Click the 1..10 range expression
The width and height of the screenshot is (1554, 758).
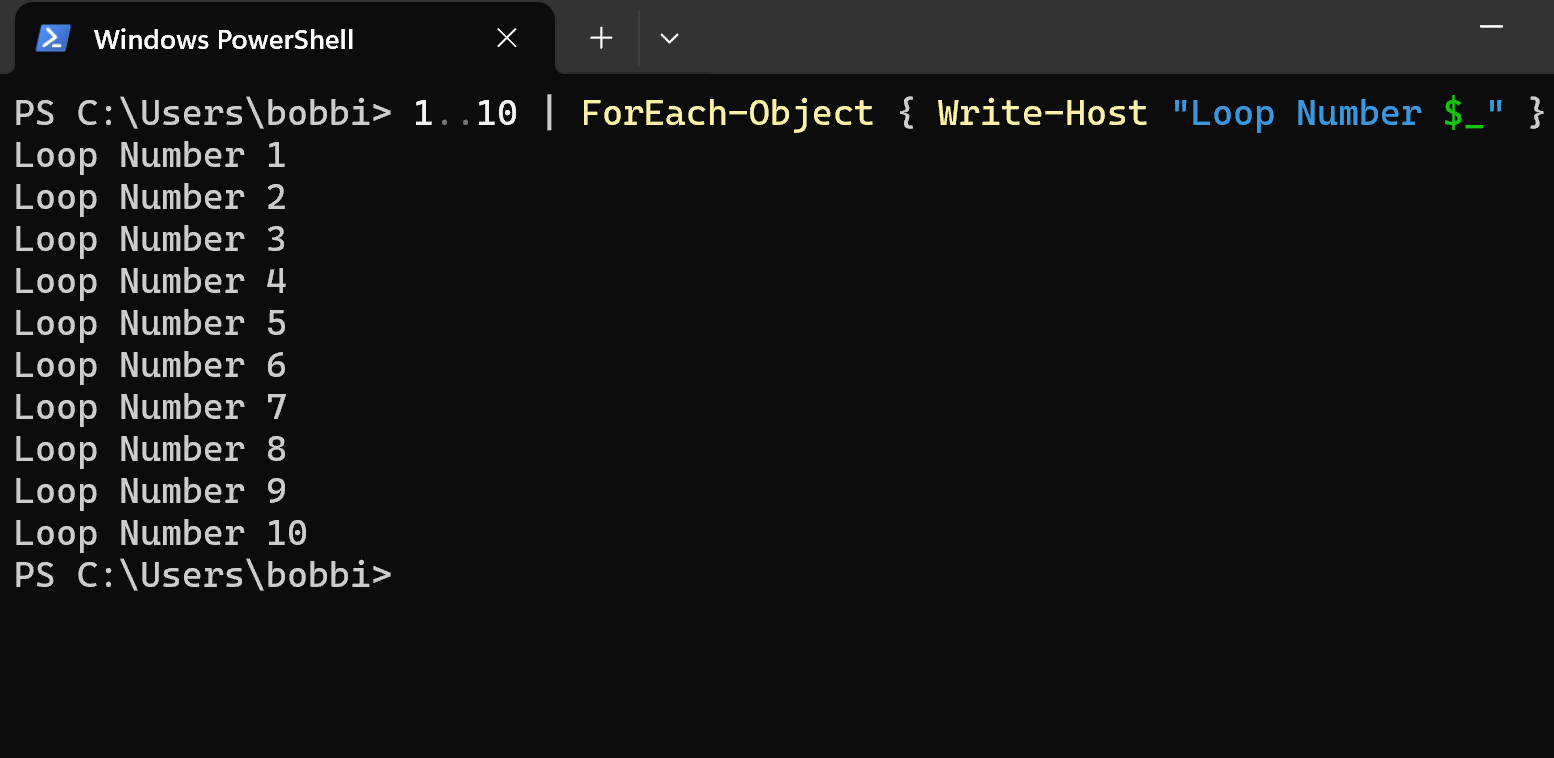[466, 112]
